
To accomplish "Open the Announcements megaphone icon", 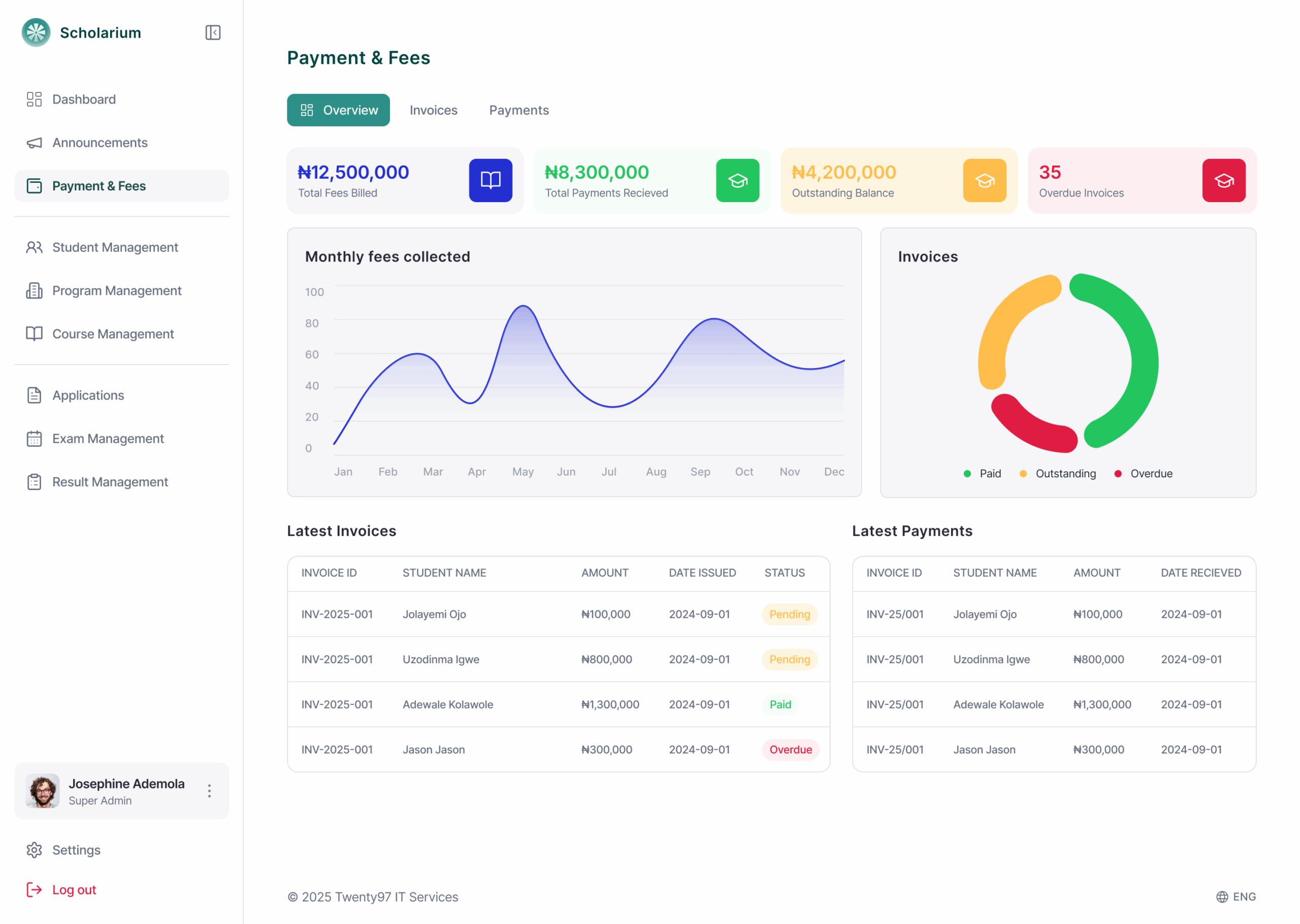I will (34, 143).
